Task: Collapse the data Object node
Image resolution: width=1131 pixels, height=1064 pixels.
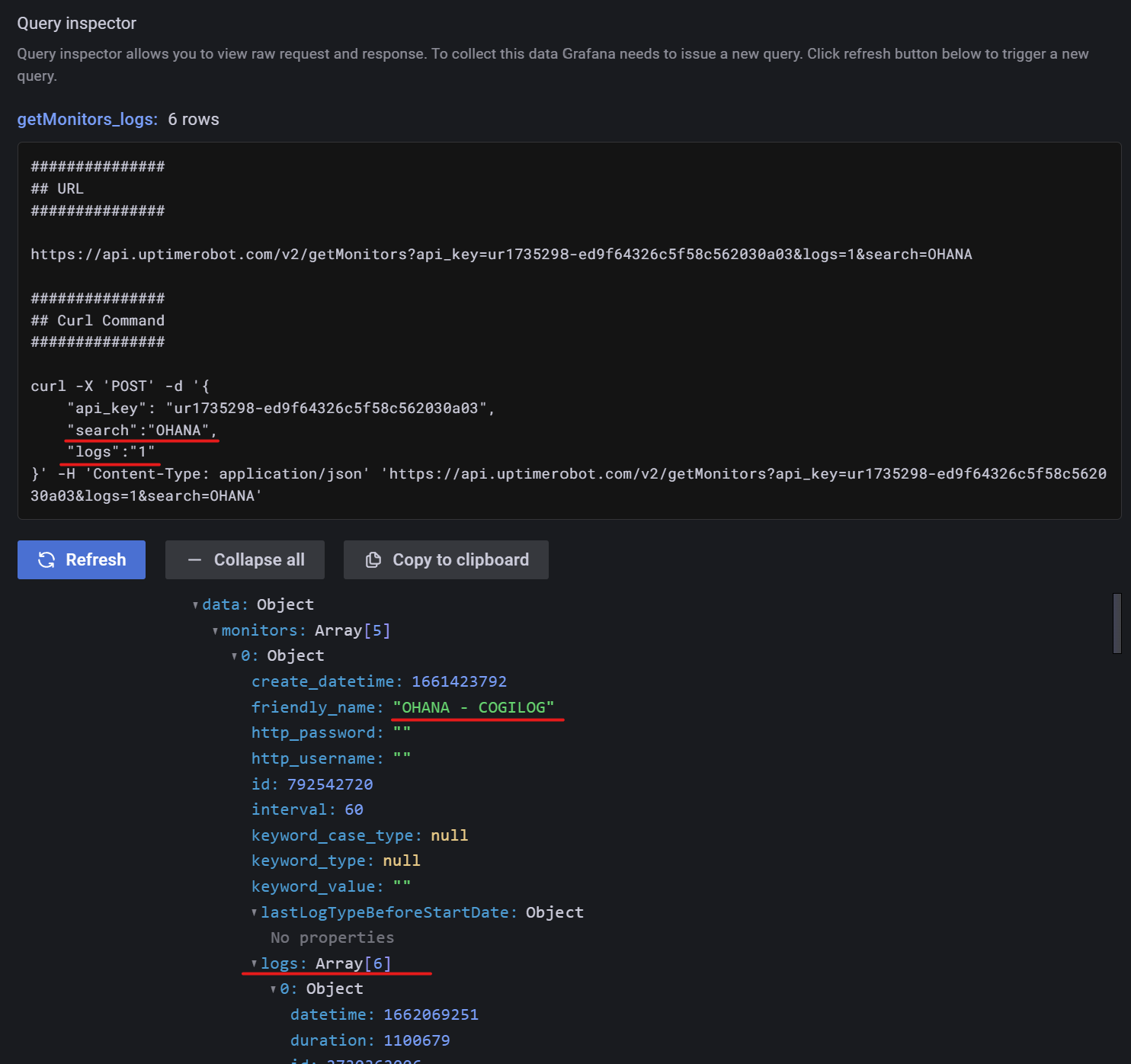Action: pyautogui.click(x=196, y=605)
